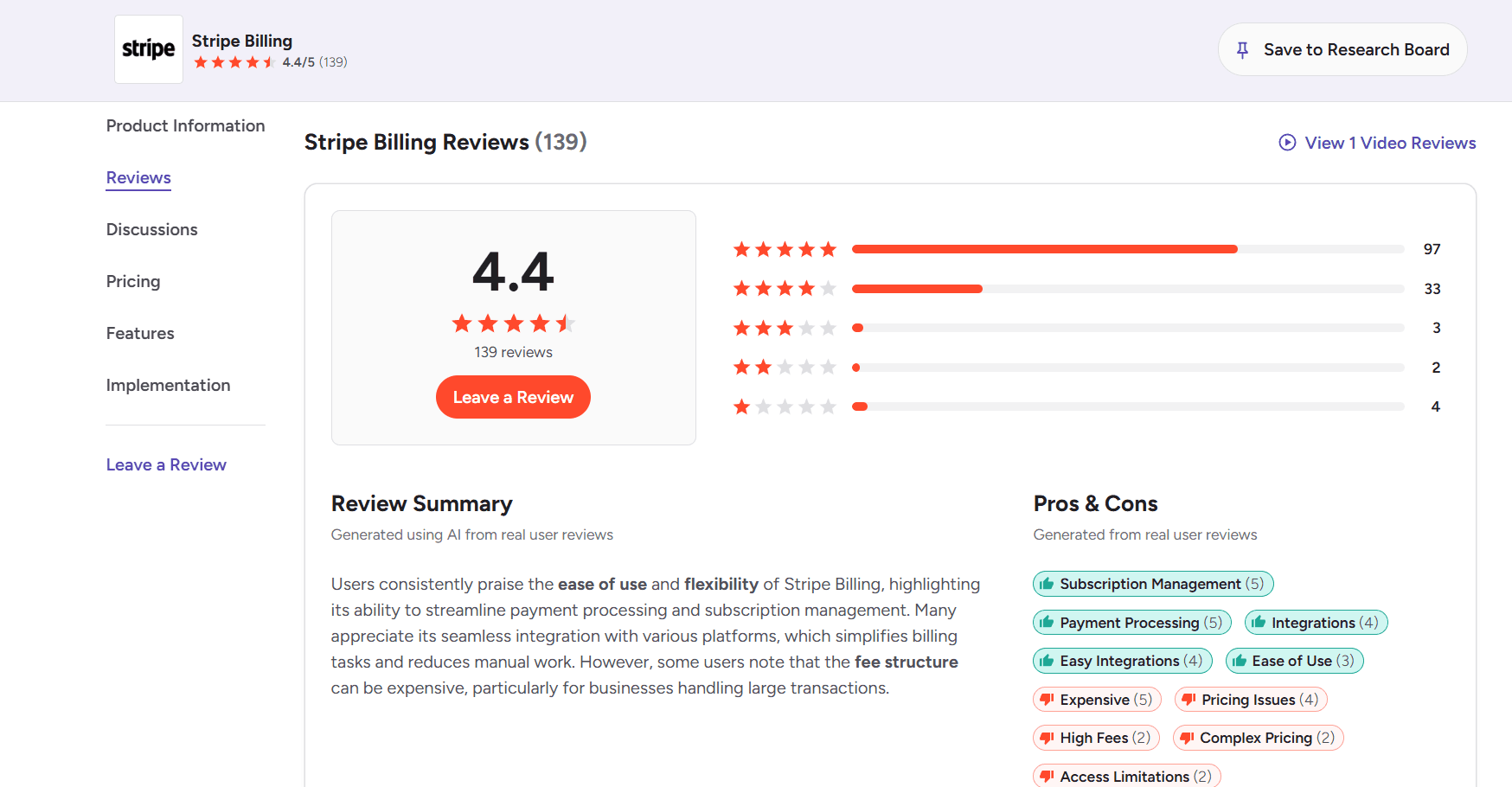
Task: Click the Pros & Cons heading
Action: pos(1096,503)
